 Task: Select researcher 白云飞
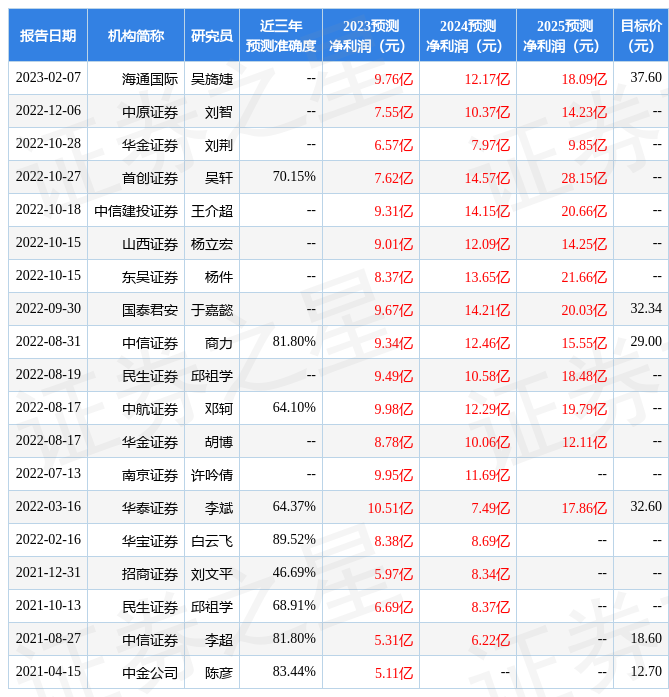[x=212, y=541]
